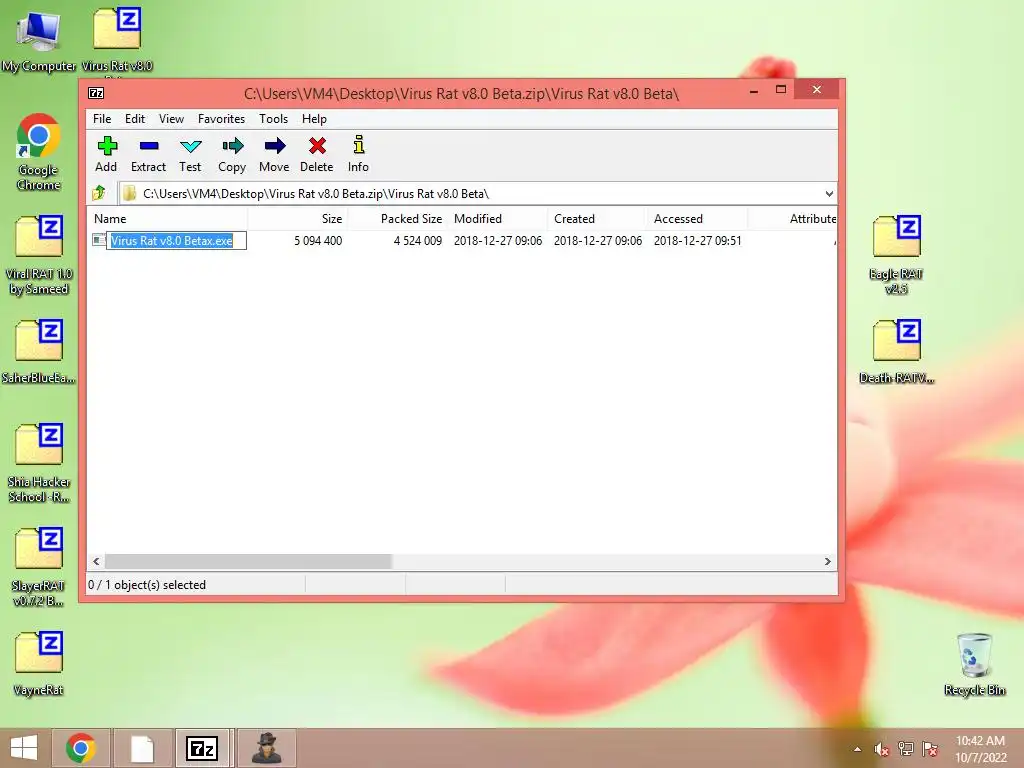Click the red Delete X icon
The width and height of the screenshot is (1024, 768).
pos(317,146)
